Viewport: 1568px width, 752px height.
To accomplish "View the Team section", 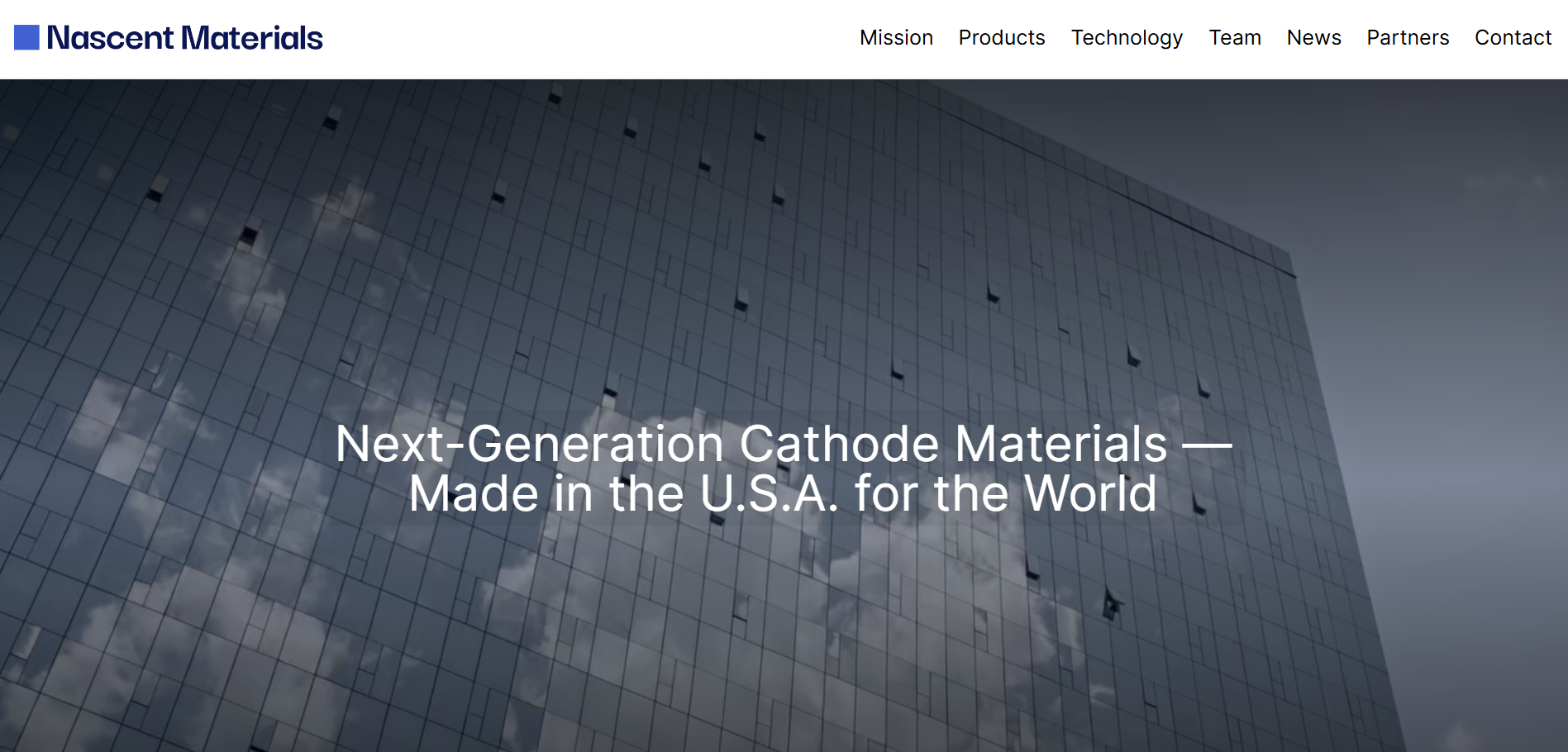I will click(1235, 38).
